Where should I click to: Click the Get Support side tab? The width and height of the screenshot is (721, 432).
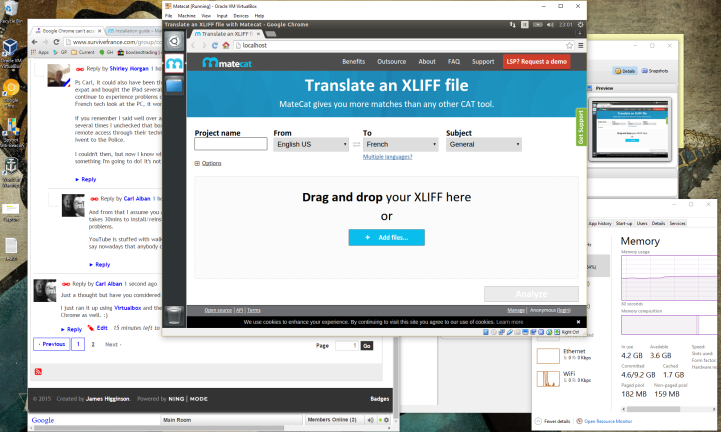tap(581, 127)
